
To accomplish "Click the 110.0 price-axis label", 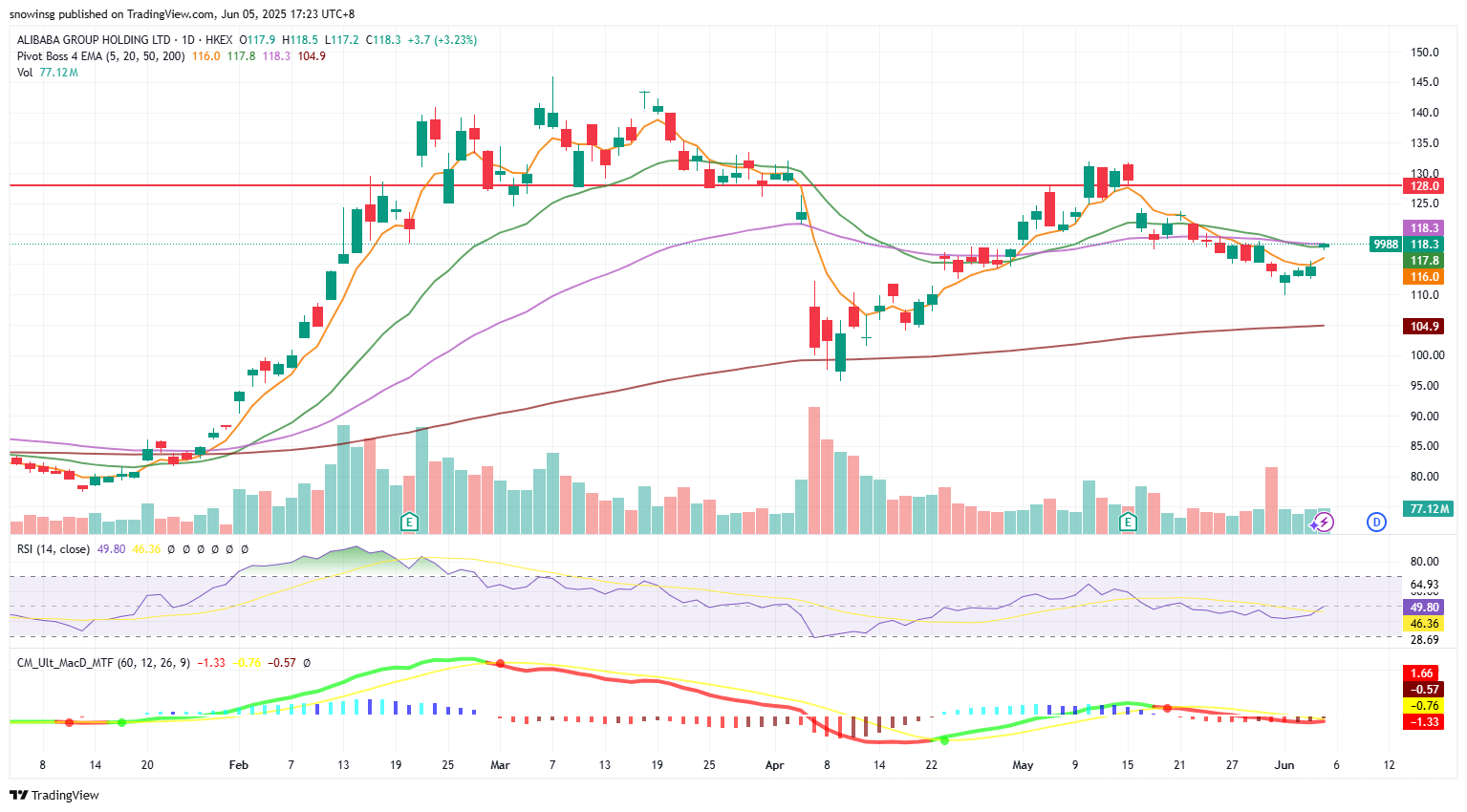I will point(1425,295).
